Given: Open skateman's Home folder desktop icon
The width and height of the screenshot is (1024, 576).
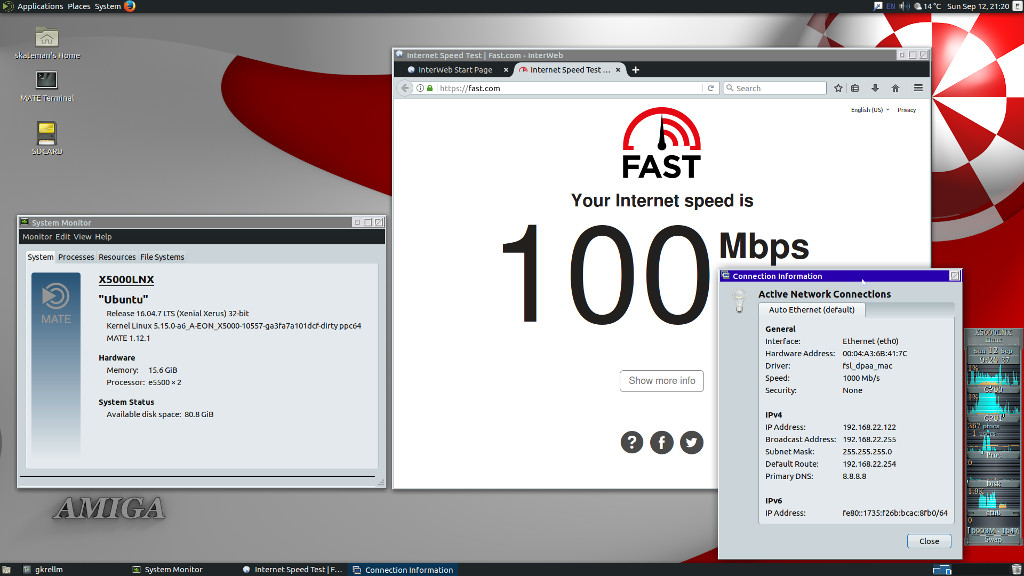Looking at the screenshot, I should click(x=46, y=43).
